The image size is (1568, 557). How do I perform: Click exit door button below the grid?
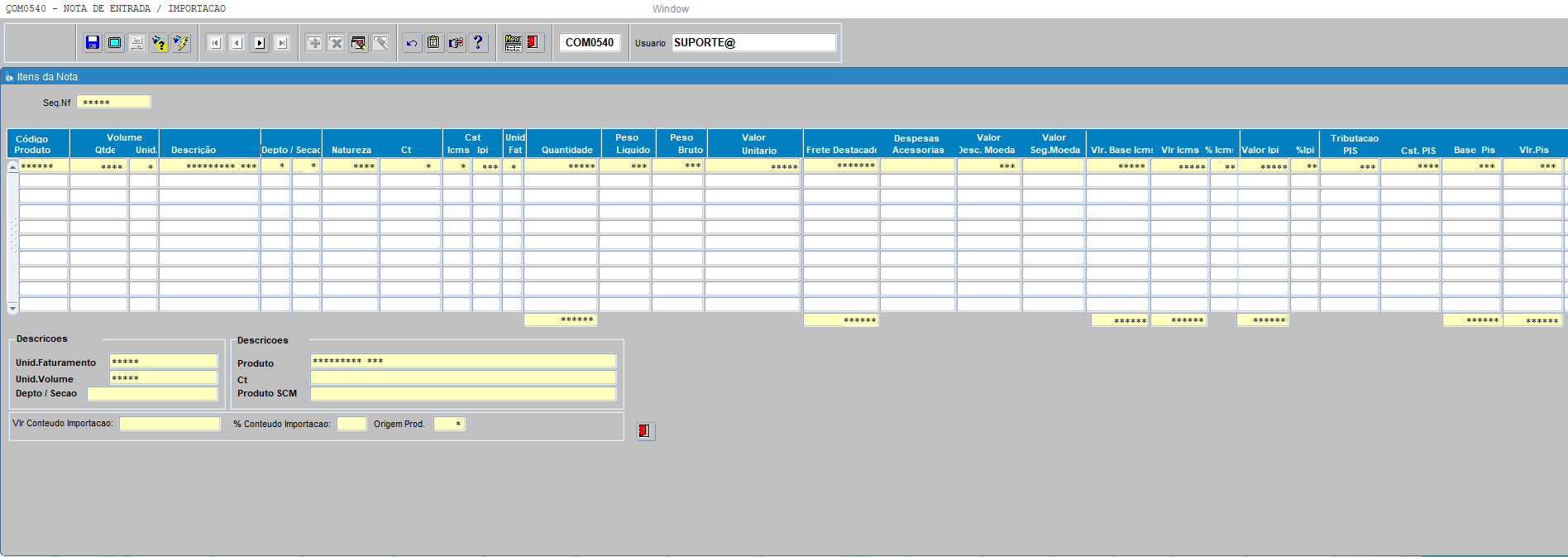click(645, 431)
